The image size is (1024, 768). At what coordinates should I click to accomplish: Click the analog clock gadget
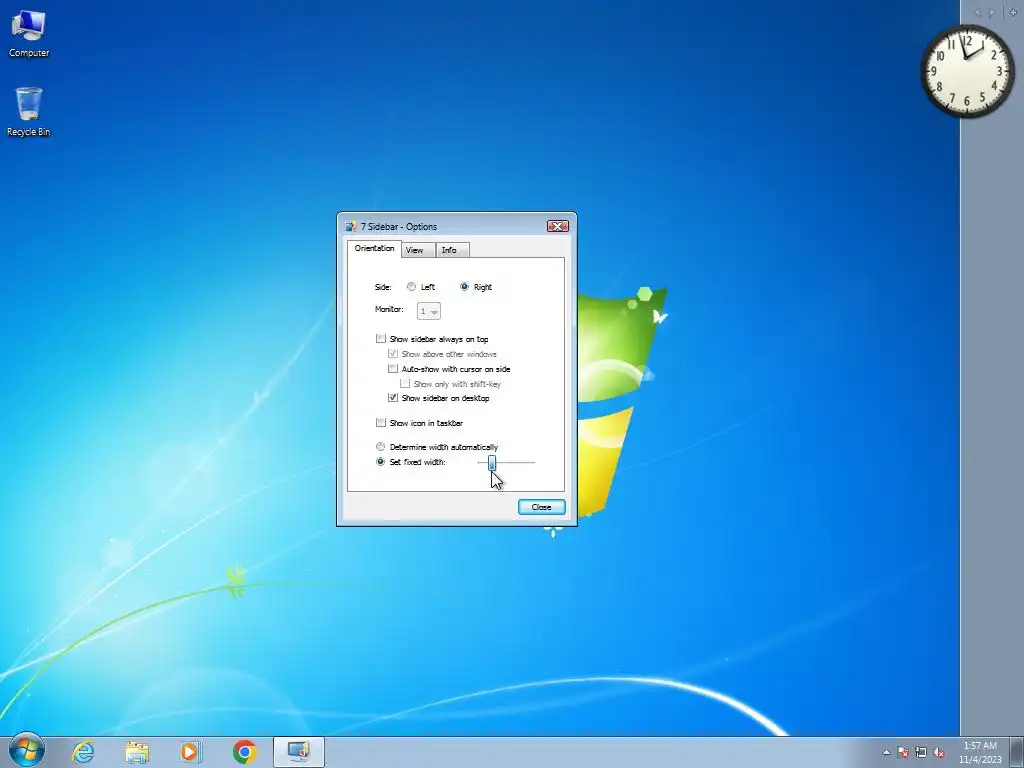tap(967, 71)
